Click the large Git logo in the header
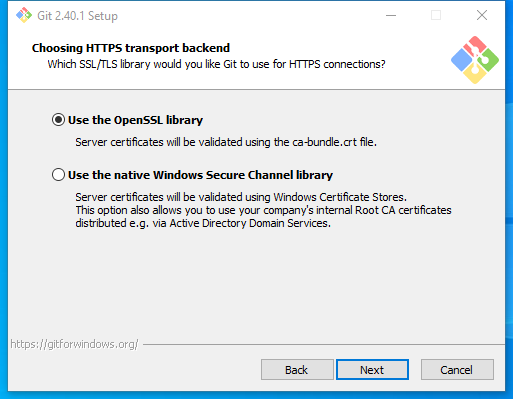The image size is (513, 399). pos(475,60)
